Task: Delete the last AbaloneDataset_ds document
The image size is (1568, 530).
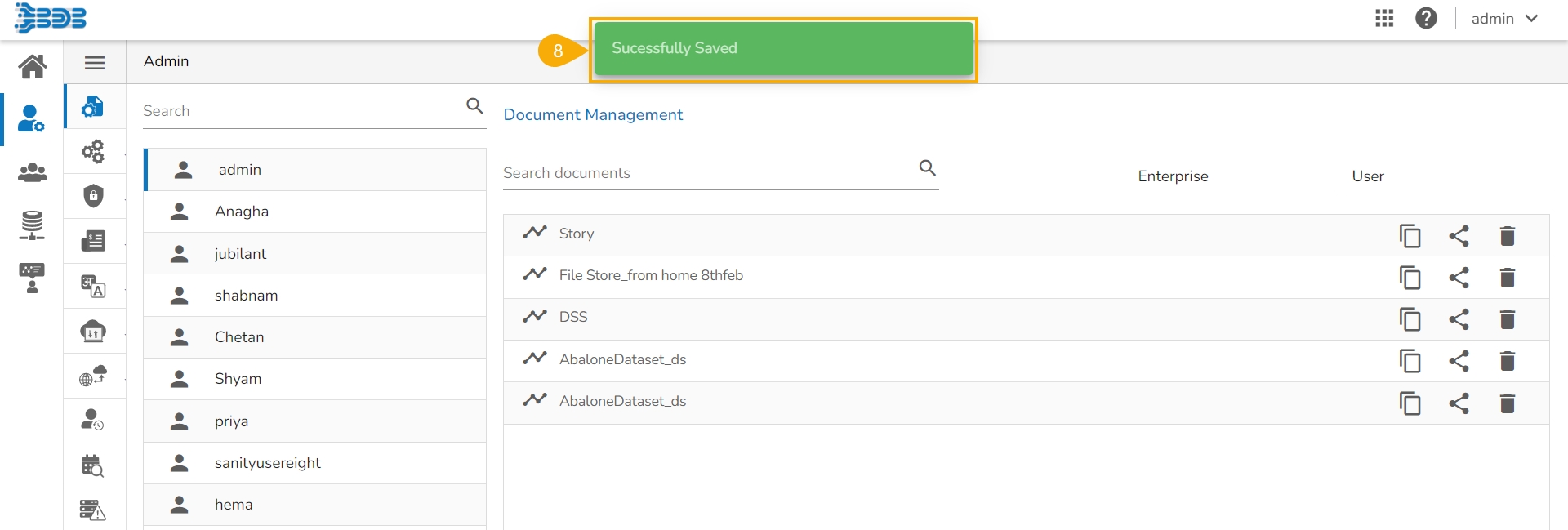Action: 1508,403
